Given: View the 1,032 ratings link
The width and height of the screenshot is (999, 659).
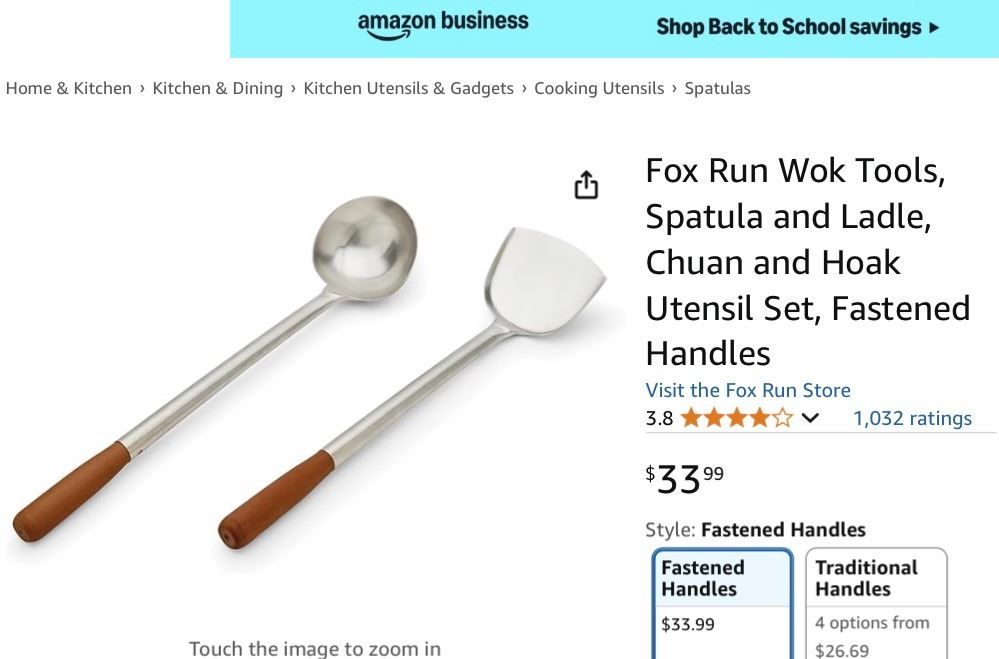Looking at the screenshot, I should (912, 418).
